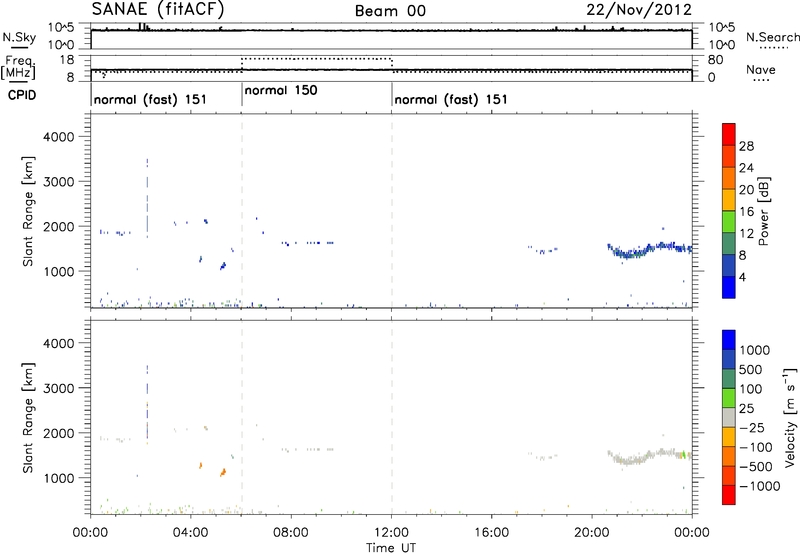The image size is (800, 554).
Task: Click the dense echo band after 20:00 in power panel
Action: (x=649, y=249)
